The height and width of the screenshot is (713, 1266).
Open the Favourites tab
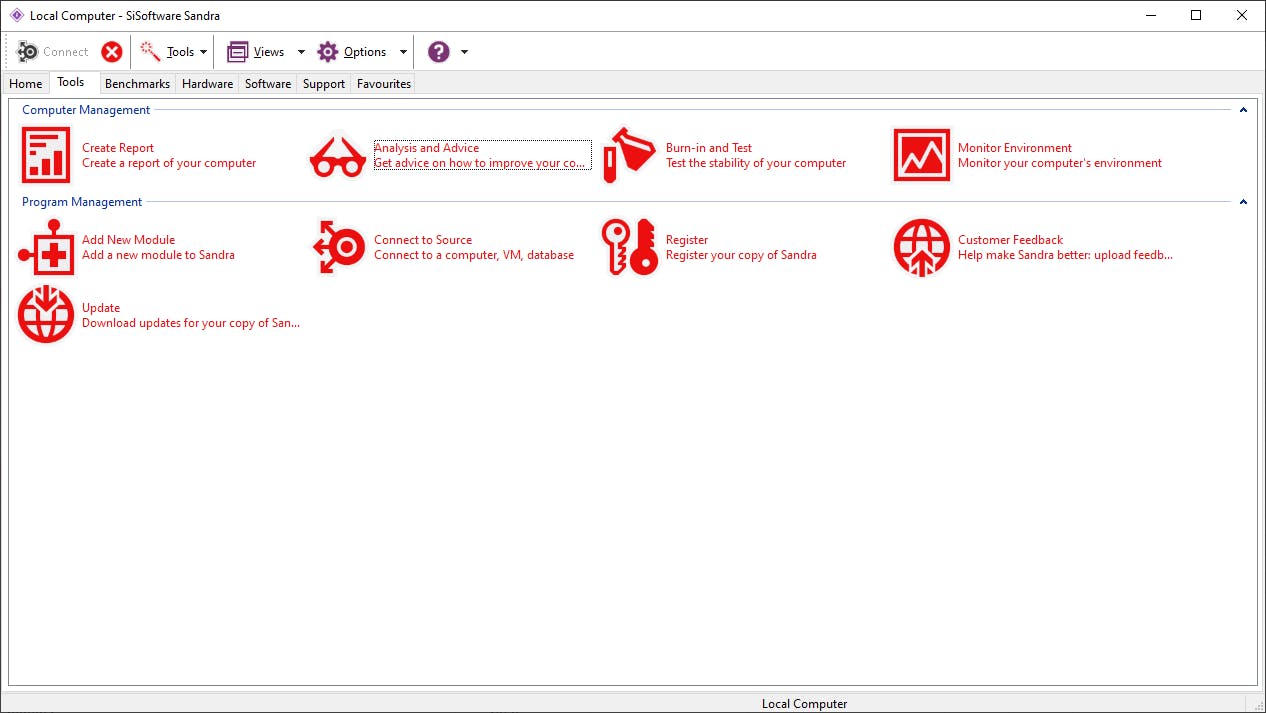point(384,84)
